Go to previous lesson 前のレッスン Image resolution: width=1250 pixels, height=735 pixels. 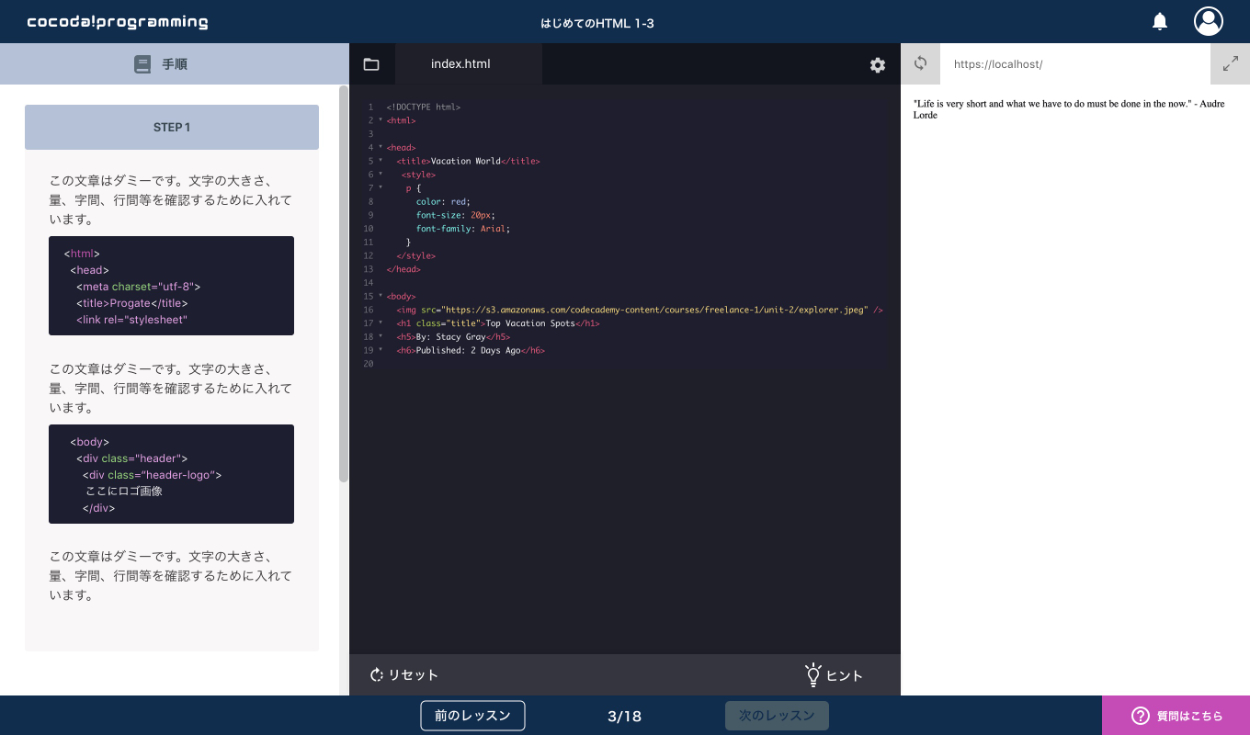tap(472, 715)
